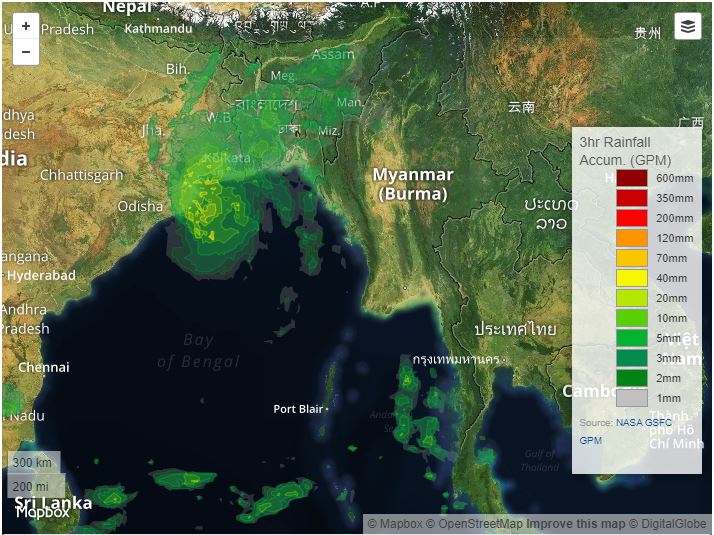Click the Port Blair city label
The image size is (714, 535).
point(298,409)
